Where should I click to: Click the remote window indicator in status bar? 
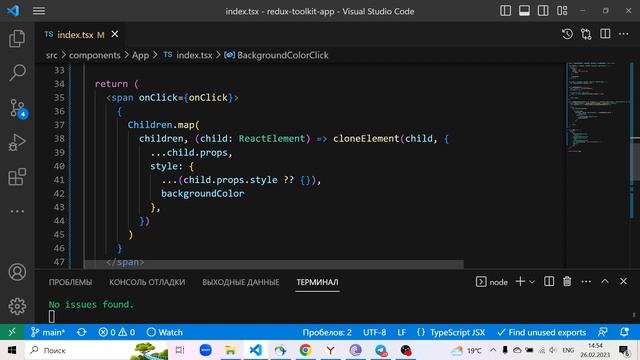12,332
